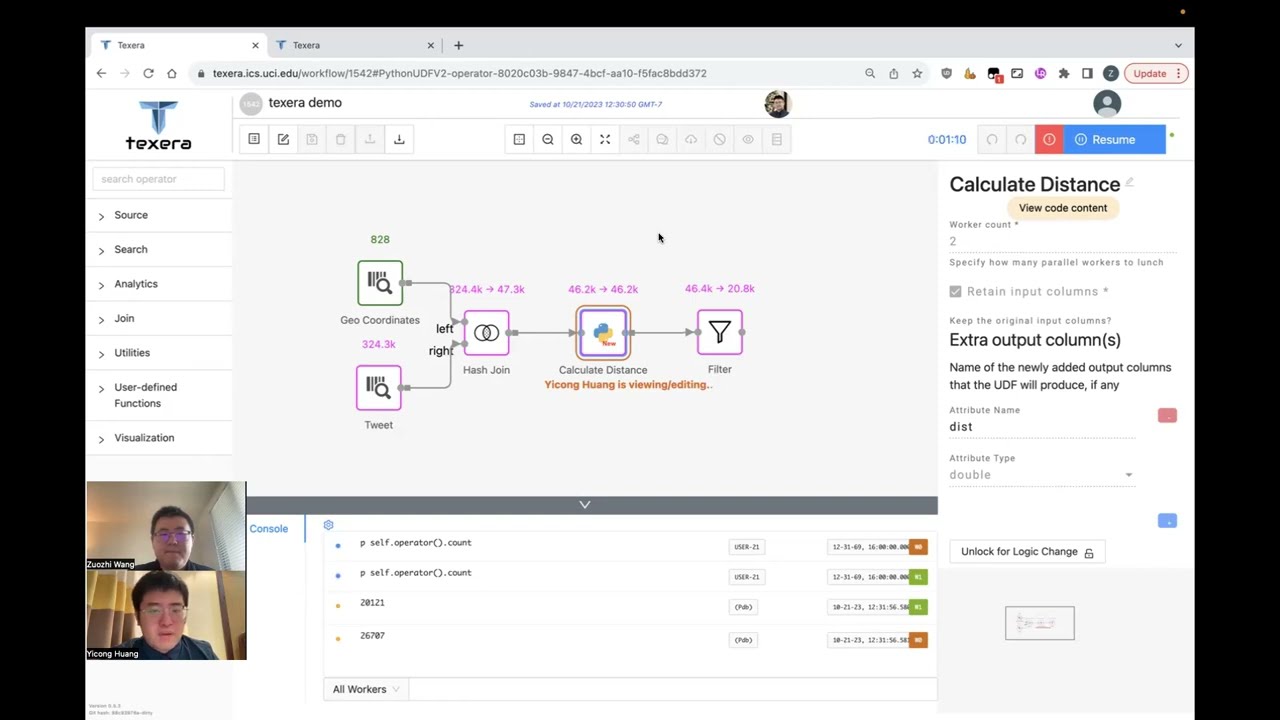Open console settings gear icon

(x=328, y=525)
